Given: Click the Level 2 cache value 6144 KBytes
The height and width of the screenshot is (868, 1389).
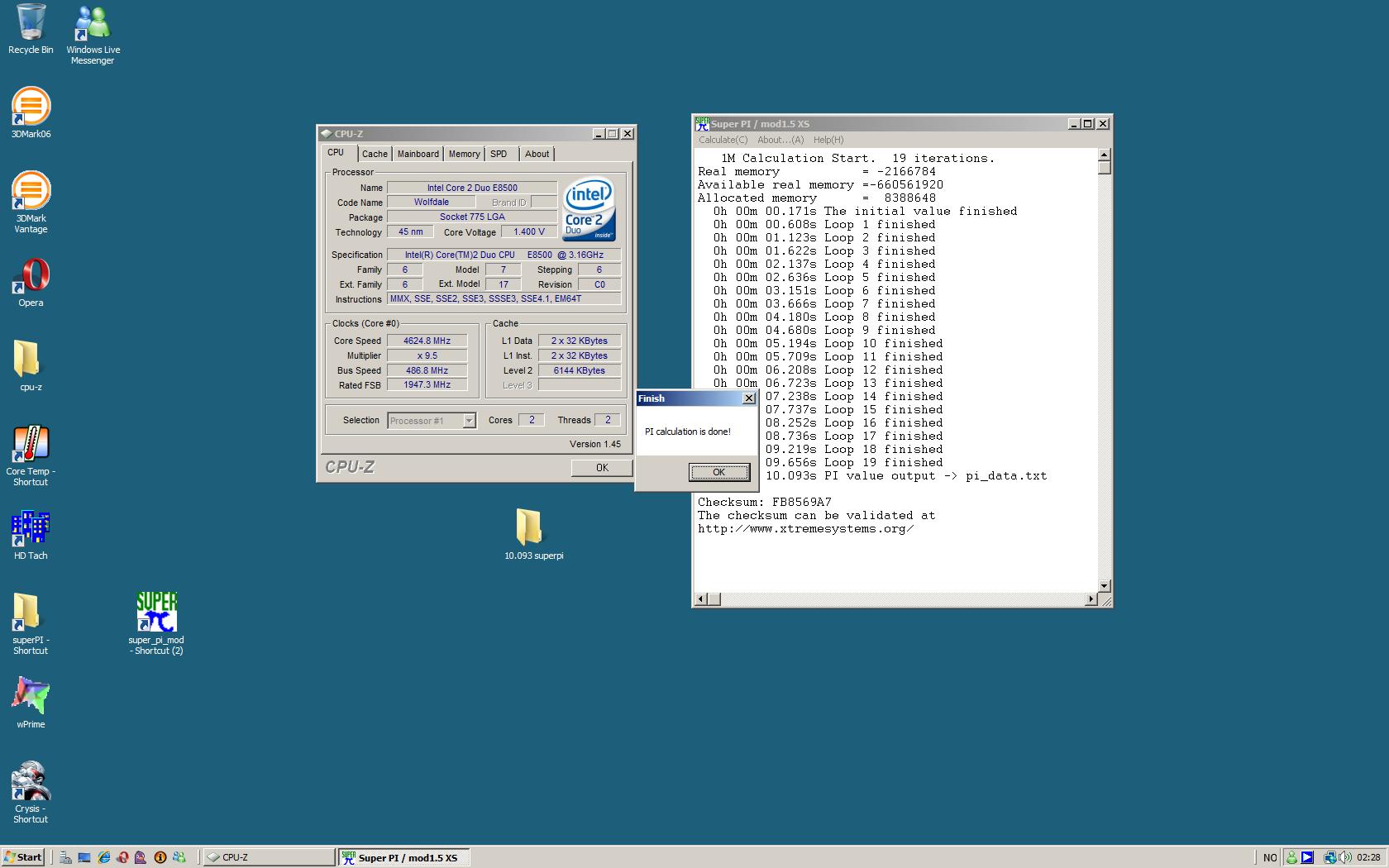Looking at the screenshot, I should tap(580, 370).
